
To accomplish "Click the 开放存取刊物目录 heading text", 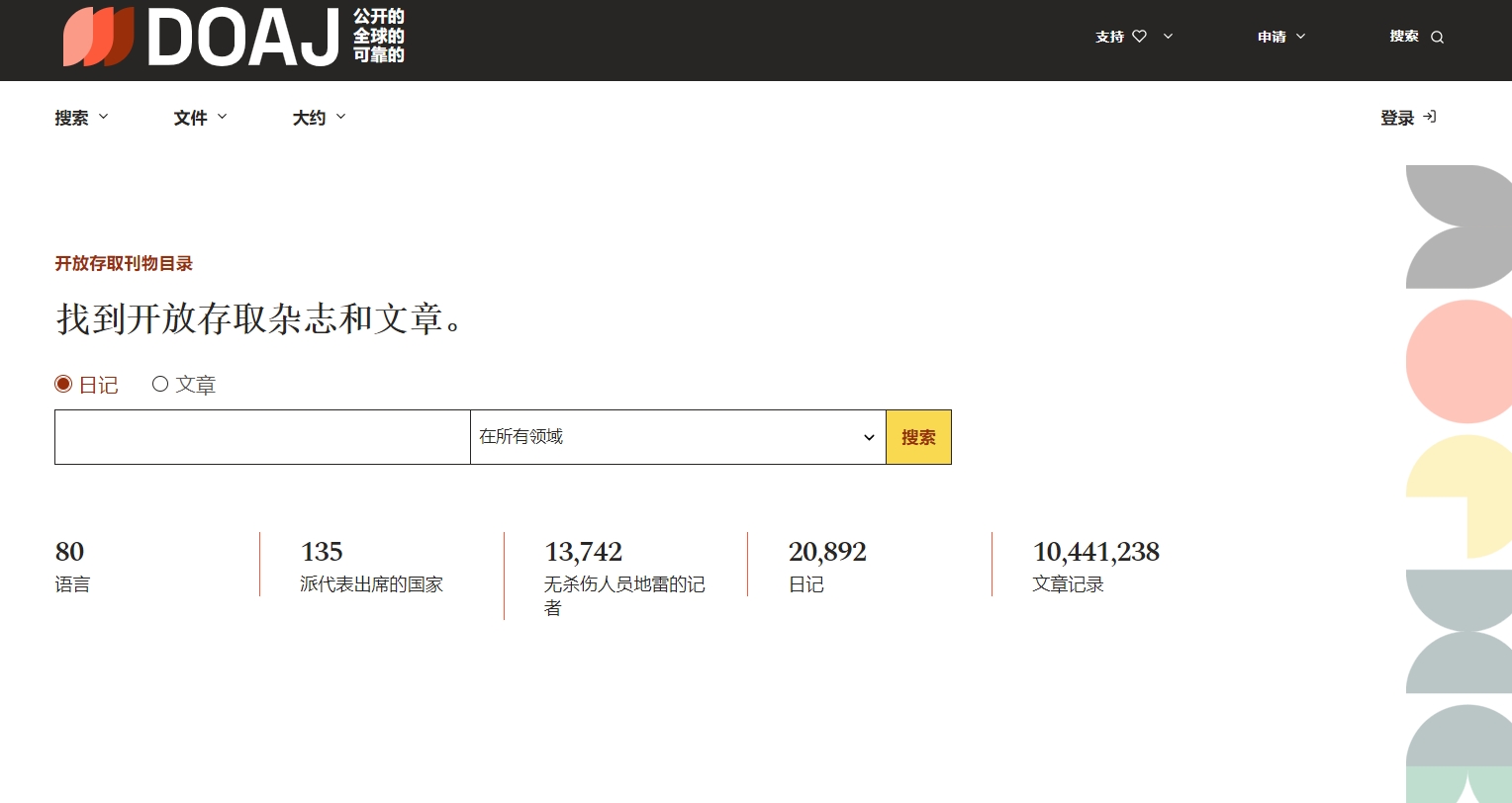I will coord(124,264).
